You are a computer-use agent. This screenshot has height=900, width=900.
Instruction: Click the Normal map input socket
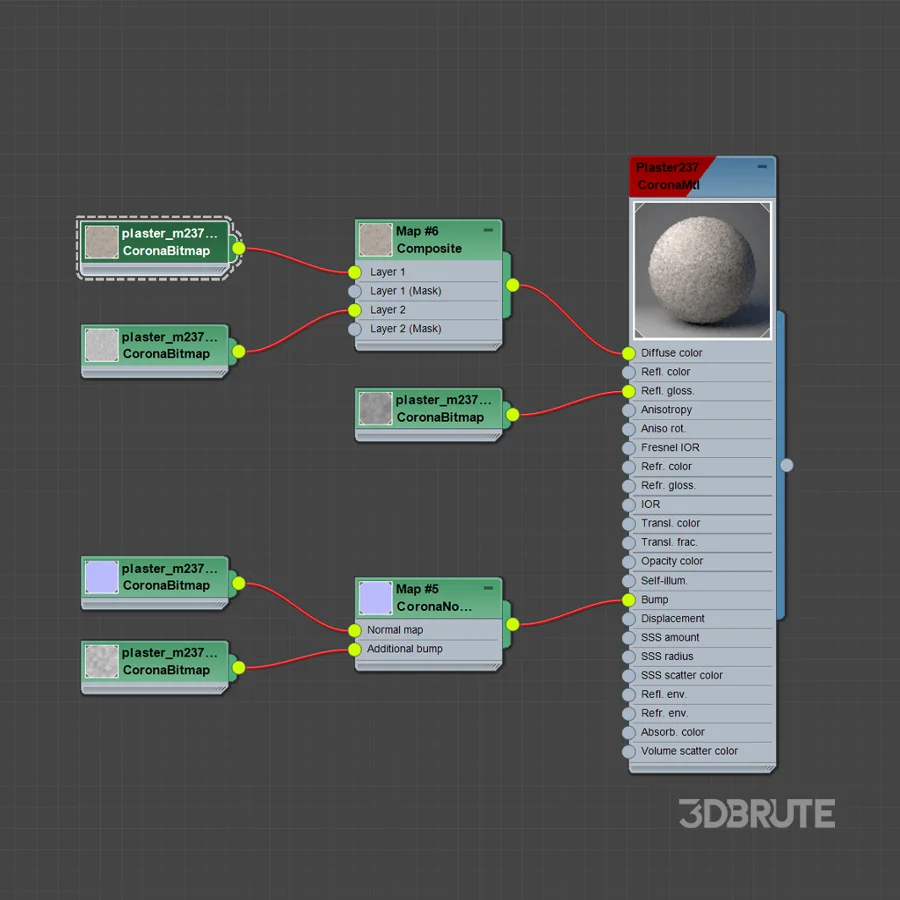tap(355, 630)
